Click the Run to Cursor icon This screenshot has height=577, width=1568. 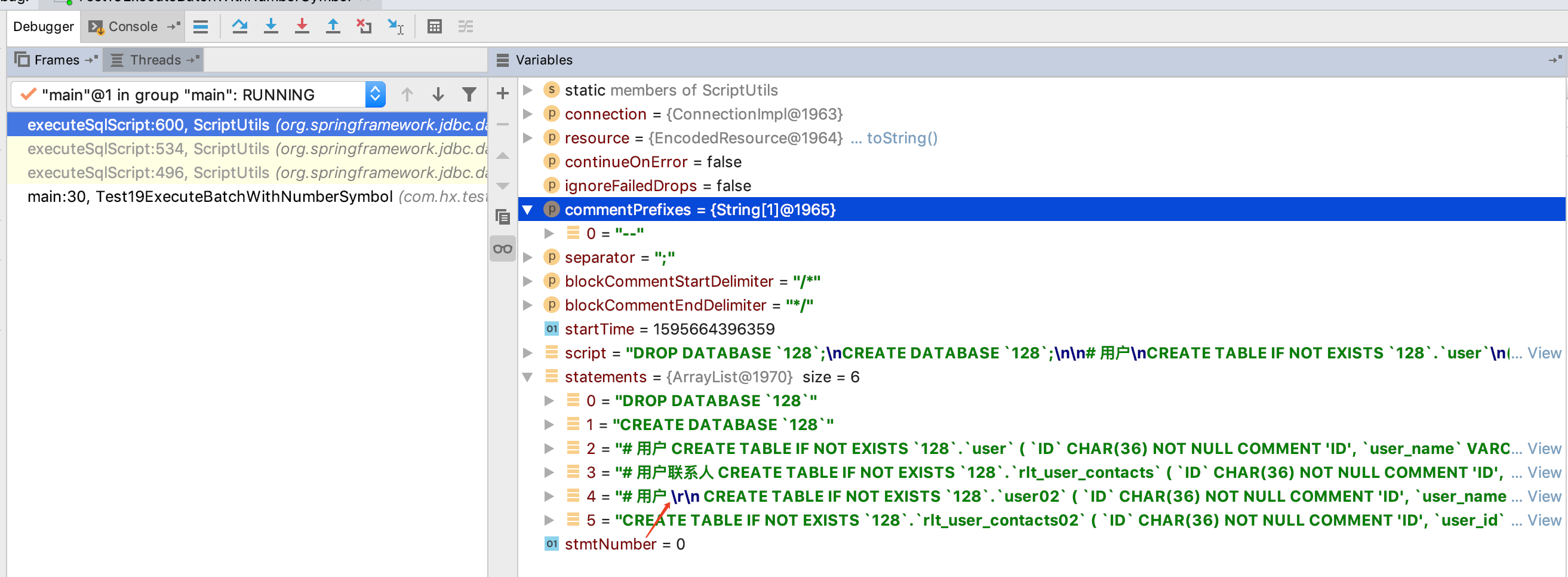point(395,26)
